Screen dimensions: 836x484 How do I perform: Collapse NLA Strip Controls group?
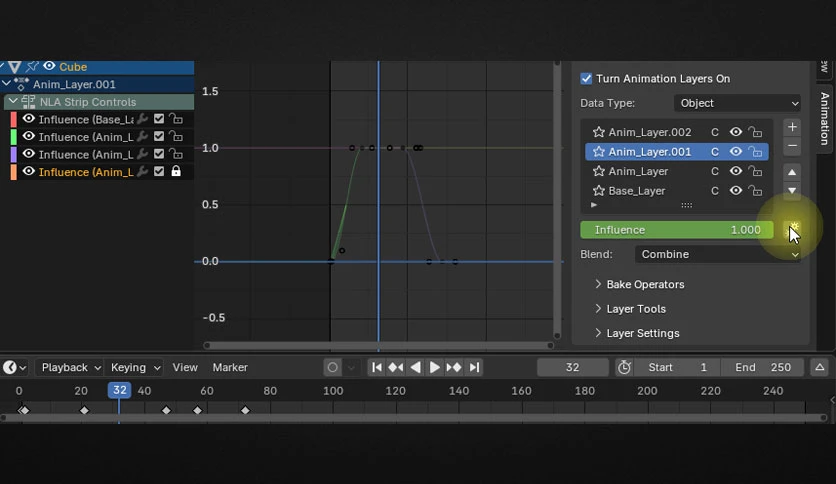coord(13,101)
